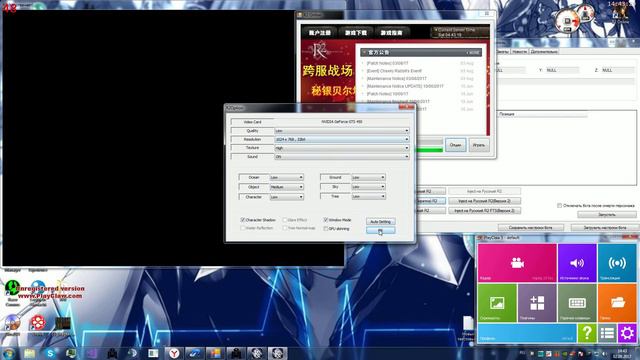Open the 账户注册 launcher tab
This screenshot has width=640, height=360.
319,33
